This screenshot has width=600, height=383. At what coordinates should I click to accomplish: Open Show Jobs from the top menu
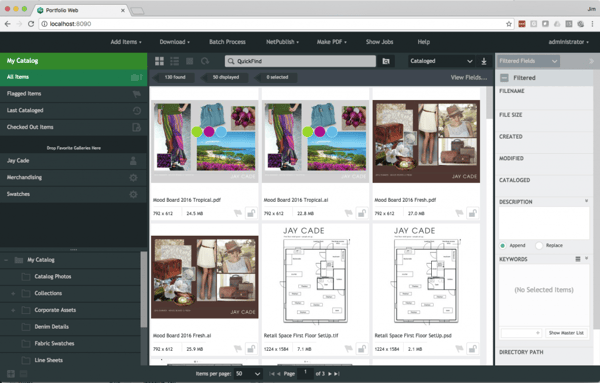[x=379, y=42]
